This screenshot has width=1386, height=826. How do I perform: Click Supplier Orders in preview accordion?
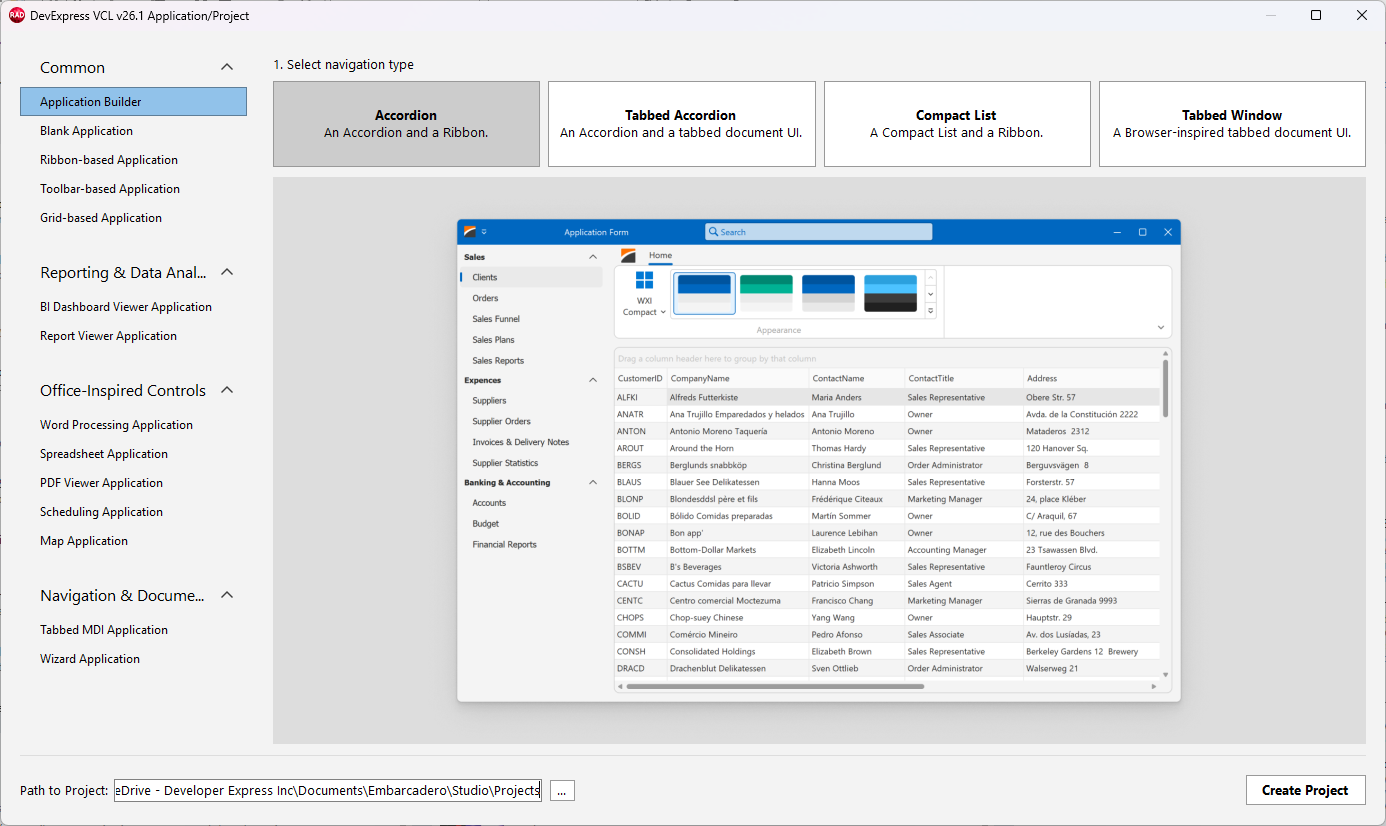click(x=532, y=421)
